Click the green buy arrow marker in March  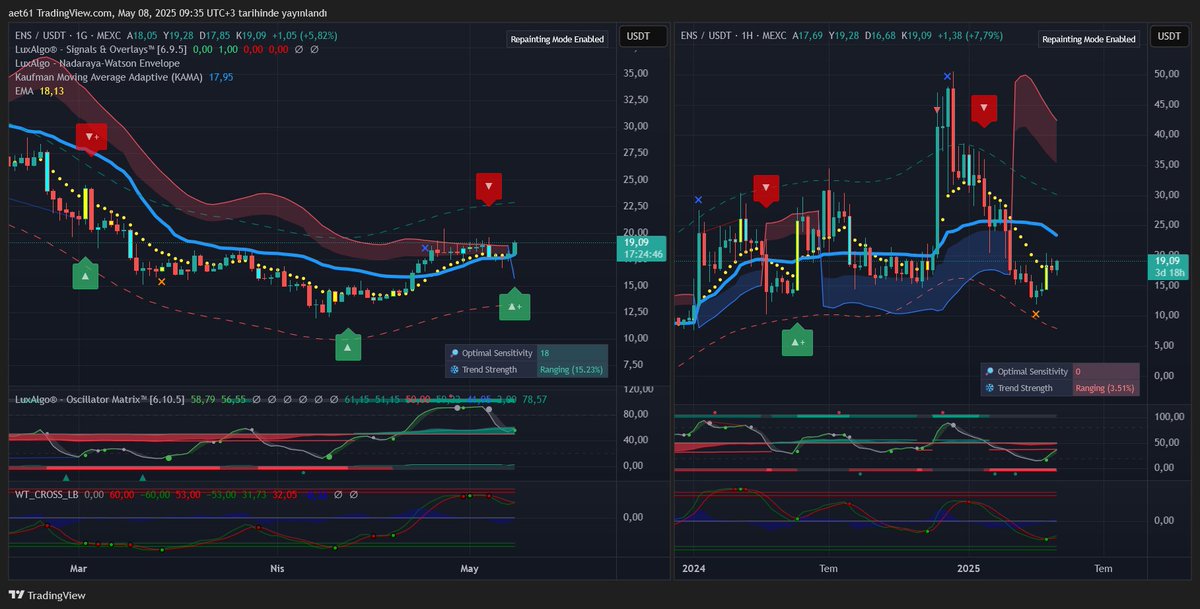tap(85, 275)
